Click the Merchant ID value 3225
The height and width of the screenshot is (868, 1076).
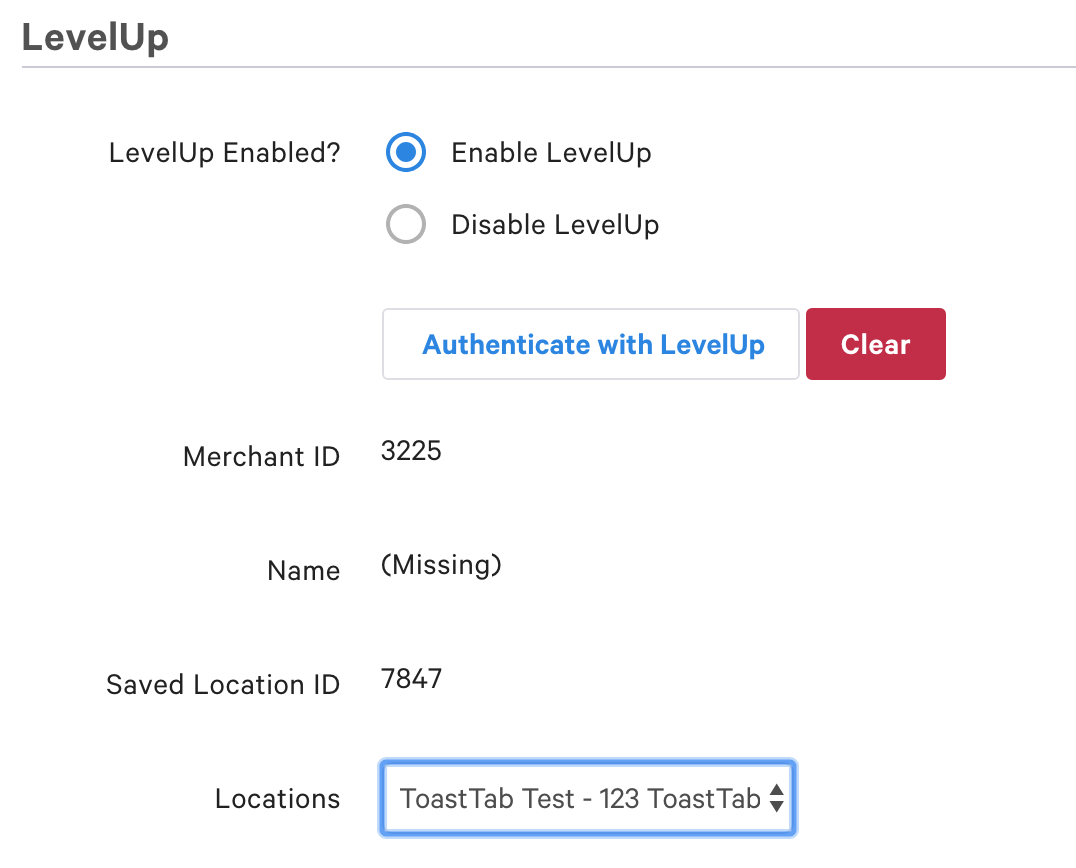[x=411, y=451]
